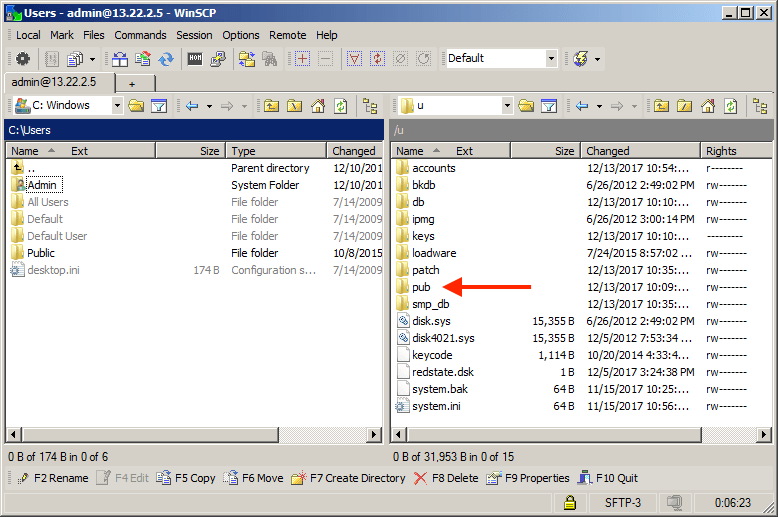Open the terminal console icon
The height and width of the screenshot is (517, 778).
(195, 59)
